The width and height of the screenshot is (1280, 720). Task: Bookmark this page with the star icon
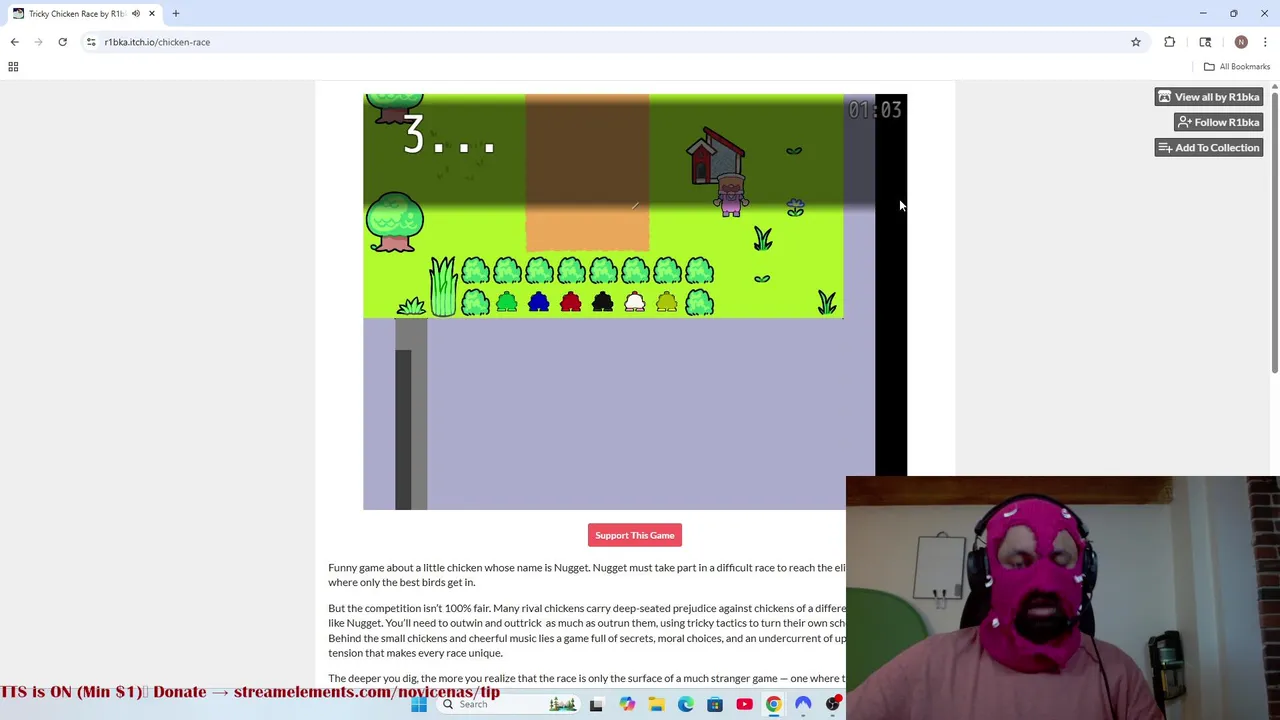coord(1136,42)
